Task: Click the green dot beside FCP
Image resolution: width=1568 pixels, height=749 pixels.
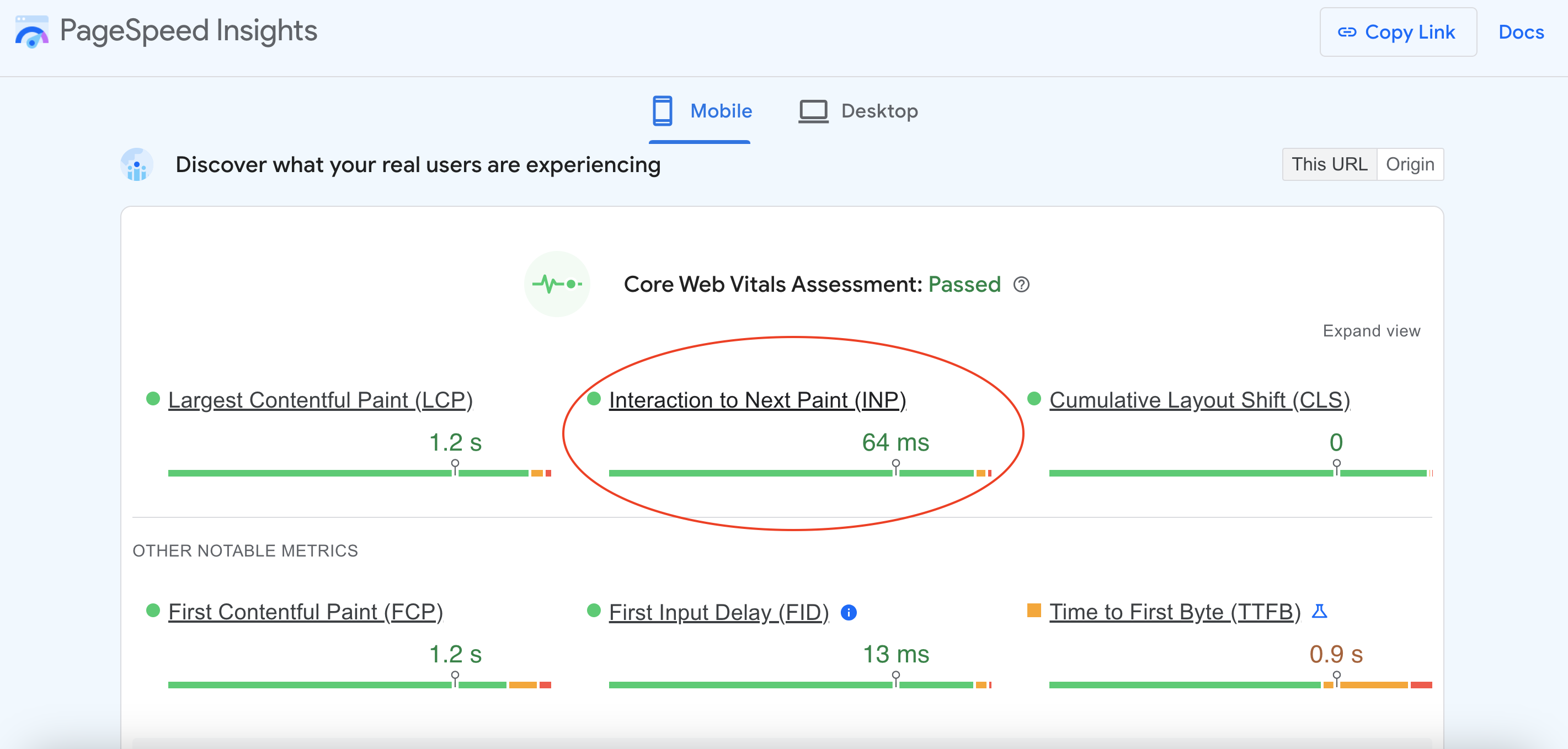Action: [x=153, y=610]
